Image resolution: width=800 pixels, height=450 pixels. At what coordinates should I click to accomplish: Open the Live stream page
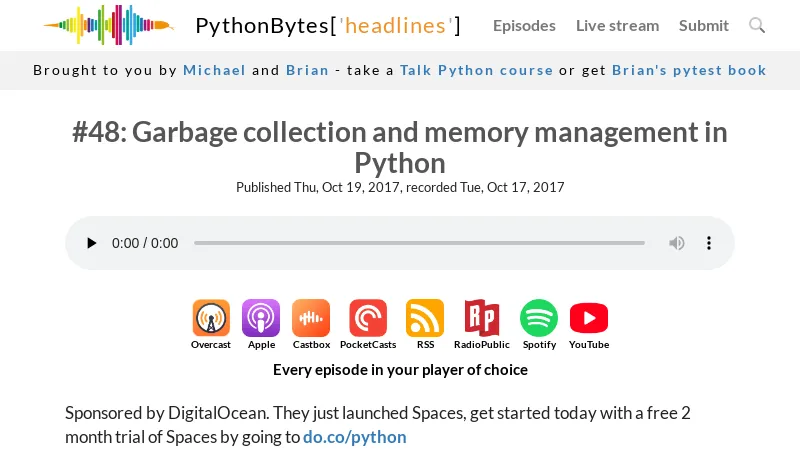tap(617, 25)
